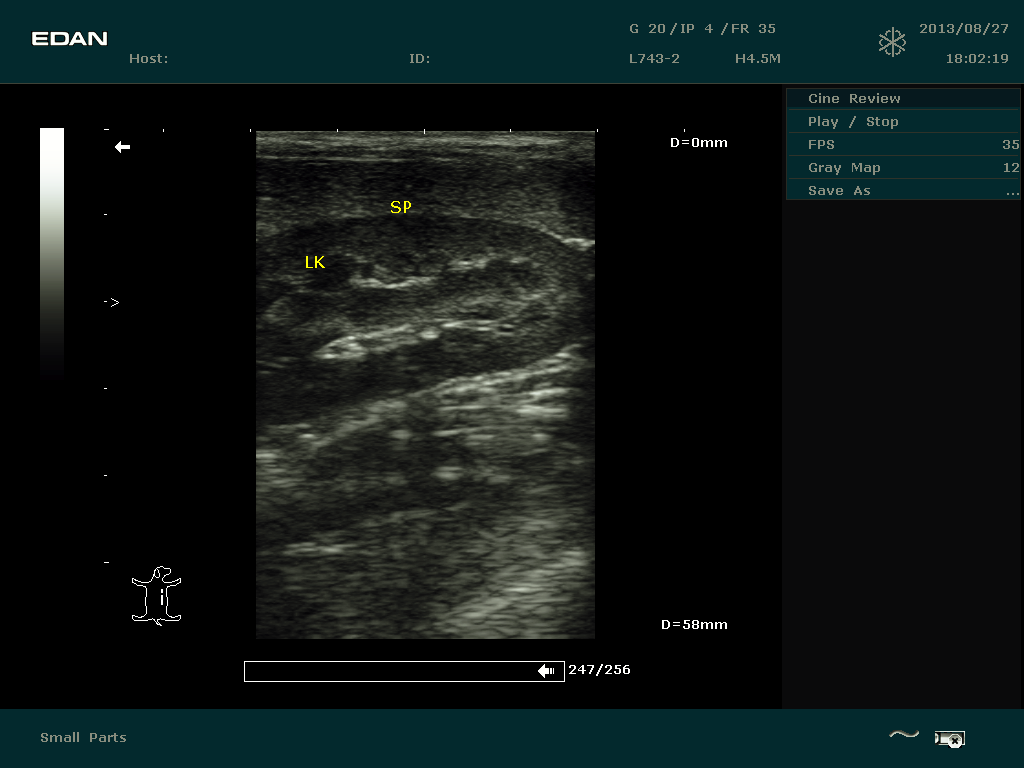Click the cine playback direction arrow icon
This screenshot has height=768, width=1024.
click(546, 671)
